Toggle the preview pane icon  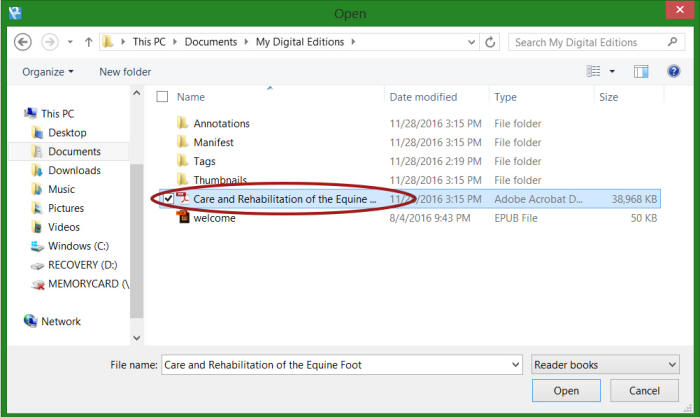click(641, 72)
